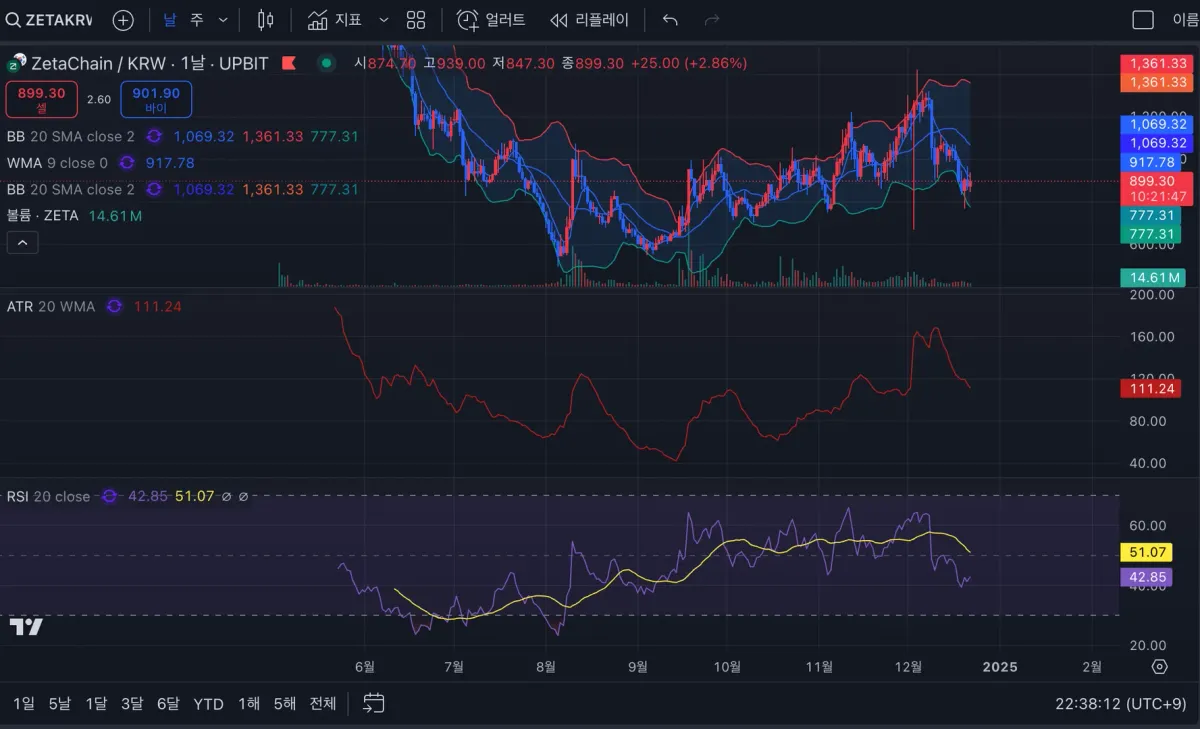Click the blue 901.90 buy button

pyautogui.click(x=156, y=99)
